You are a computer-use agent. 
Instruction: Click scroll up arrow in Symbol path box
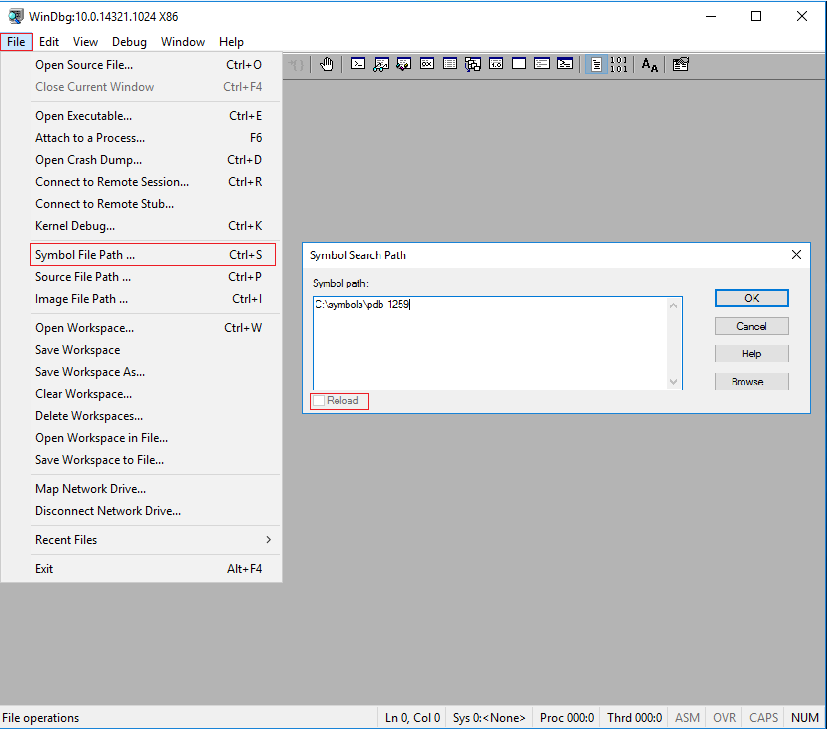tap(673, 305)
